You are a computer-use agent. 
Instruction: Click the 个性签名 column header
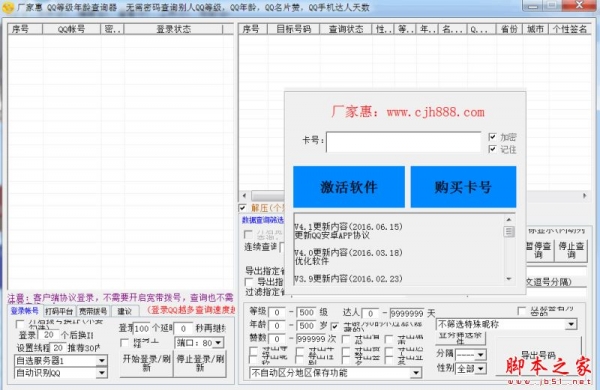click(x=570, y=29)
